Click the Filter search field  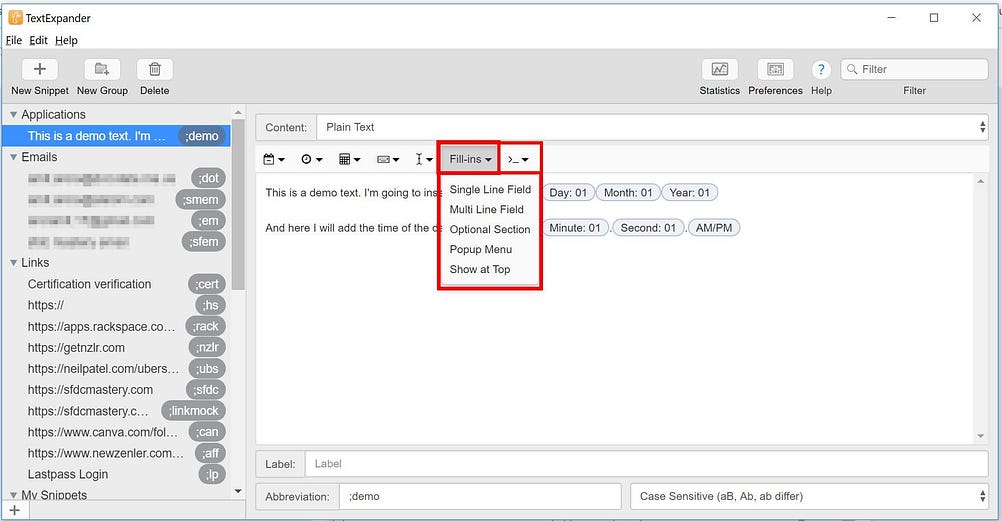(x=914, y=69)
